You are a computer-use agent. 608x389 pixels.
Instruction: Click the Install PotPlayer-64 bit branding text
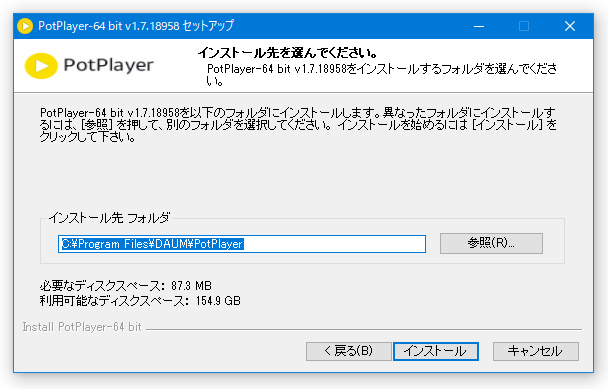tap(82, 327)
